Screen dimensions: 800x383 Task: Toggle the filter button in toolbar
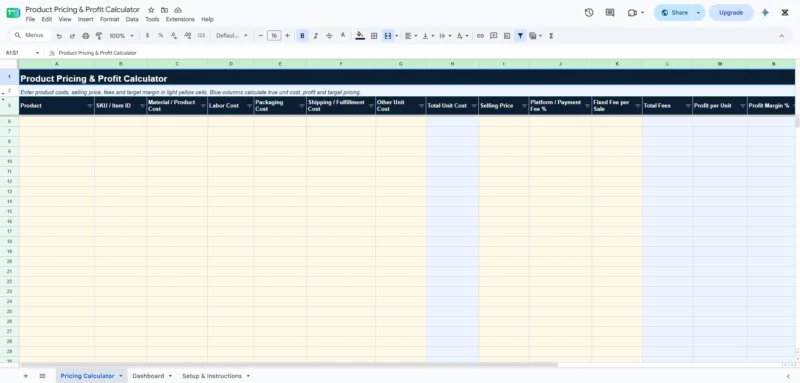[520, 36]
